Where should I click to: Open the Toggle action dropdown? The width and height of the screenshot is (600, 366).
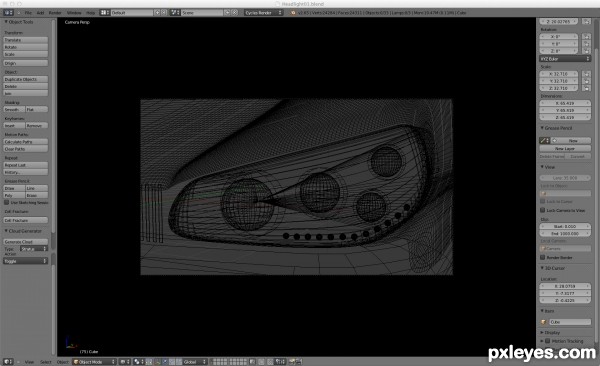click(x=26, y=261)
